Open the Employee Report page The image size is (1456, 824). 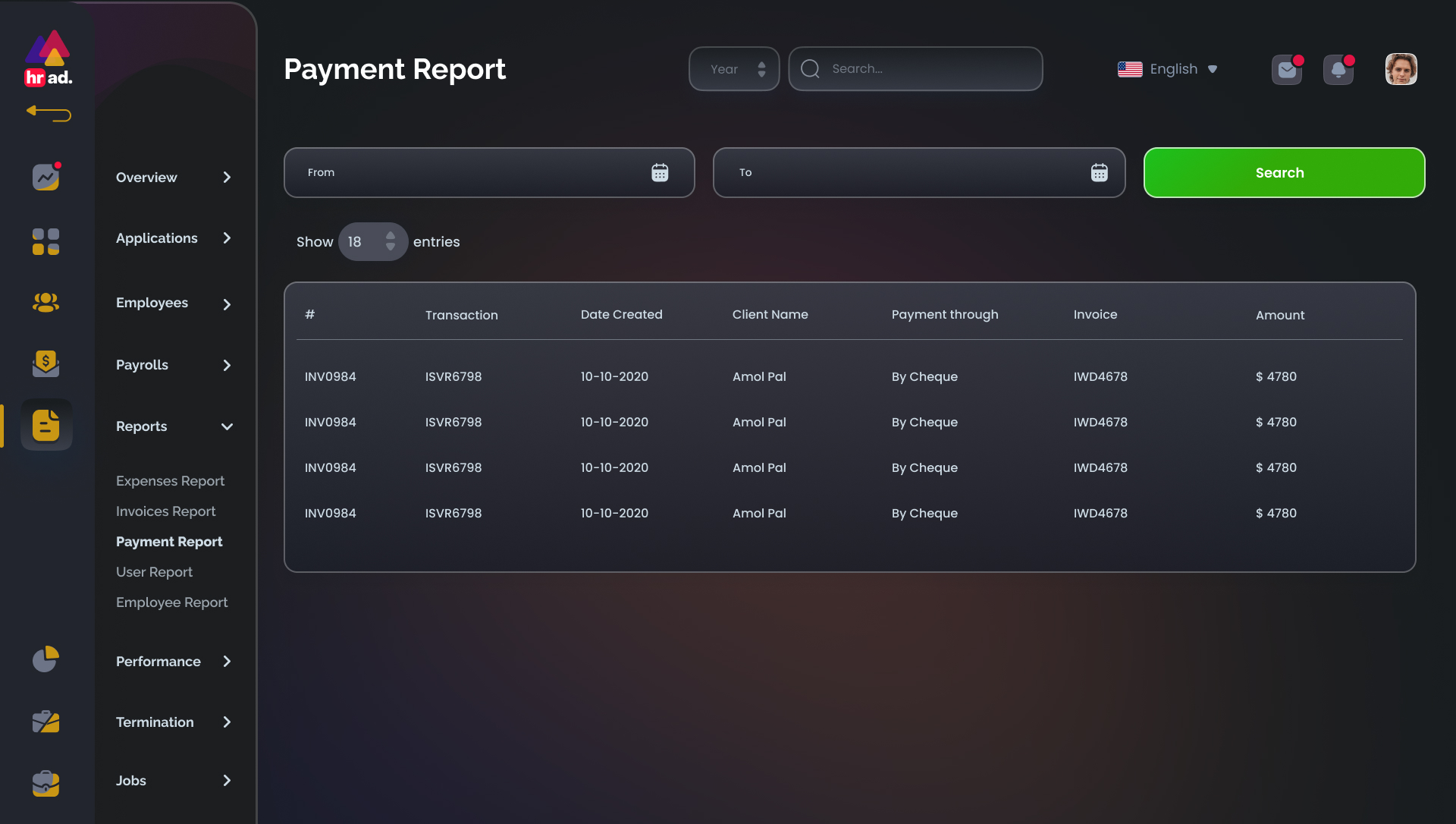click(x=171, y=602)
